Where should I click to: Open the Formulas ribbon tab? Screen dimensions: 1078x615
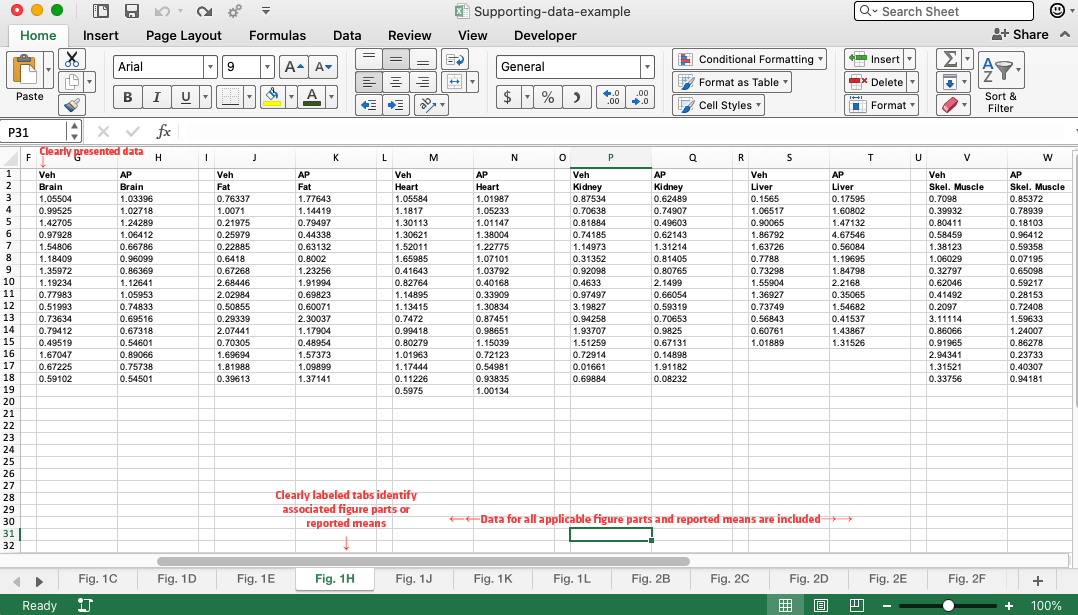277,35
